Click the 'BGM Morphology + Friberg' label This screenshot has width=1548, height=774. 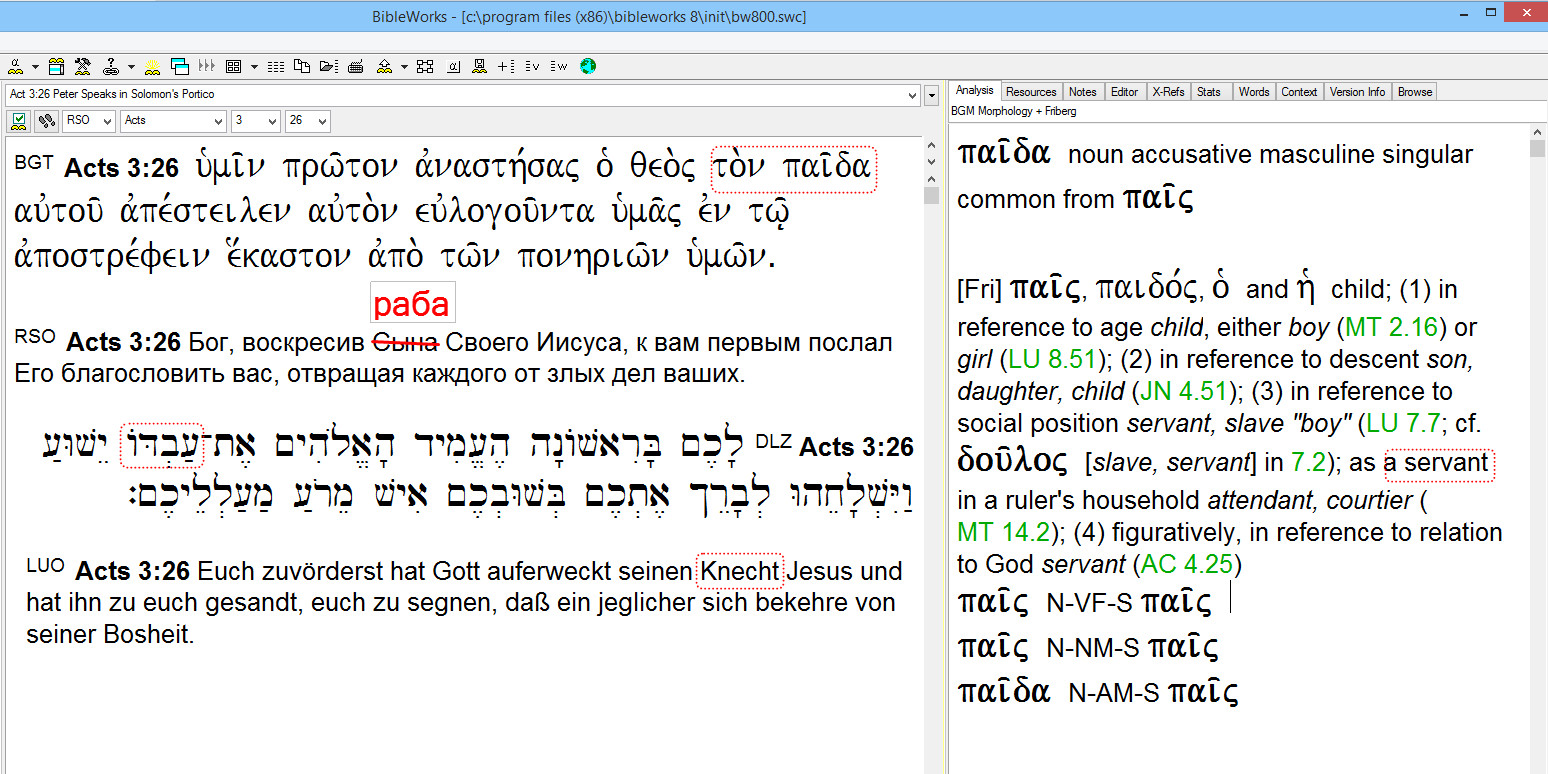click(1013, 111)
